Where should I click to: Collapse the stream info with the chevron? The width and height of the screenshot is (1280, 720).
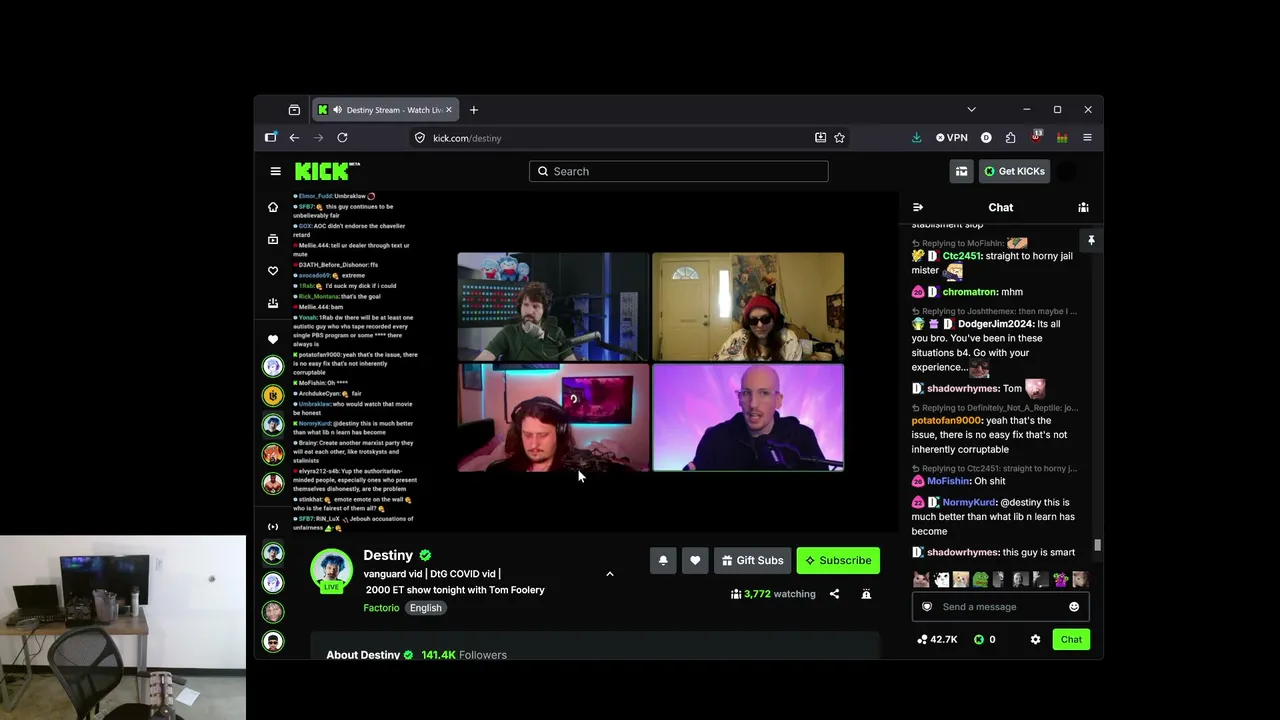coord(610,574)
